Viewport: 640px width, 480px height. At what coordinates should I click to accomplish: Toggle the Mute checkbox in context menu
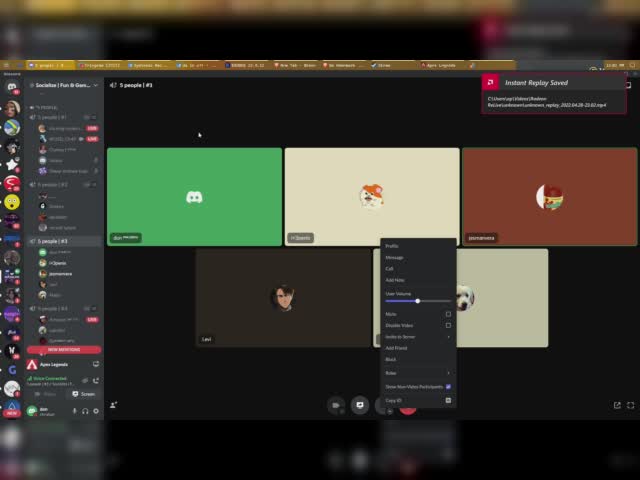coord(448,314)
